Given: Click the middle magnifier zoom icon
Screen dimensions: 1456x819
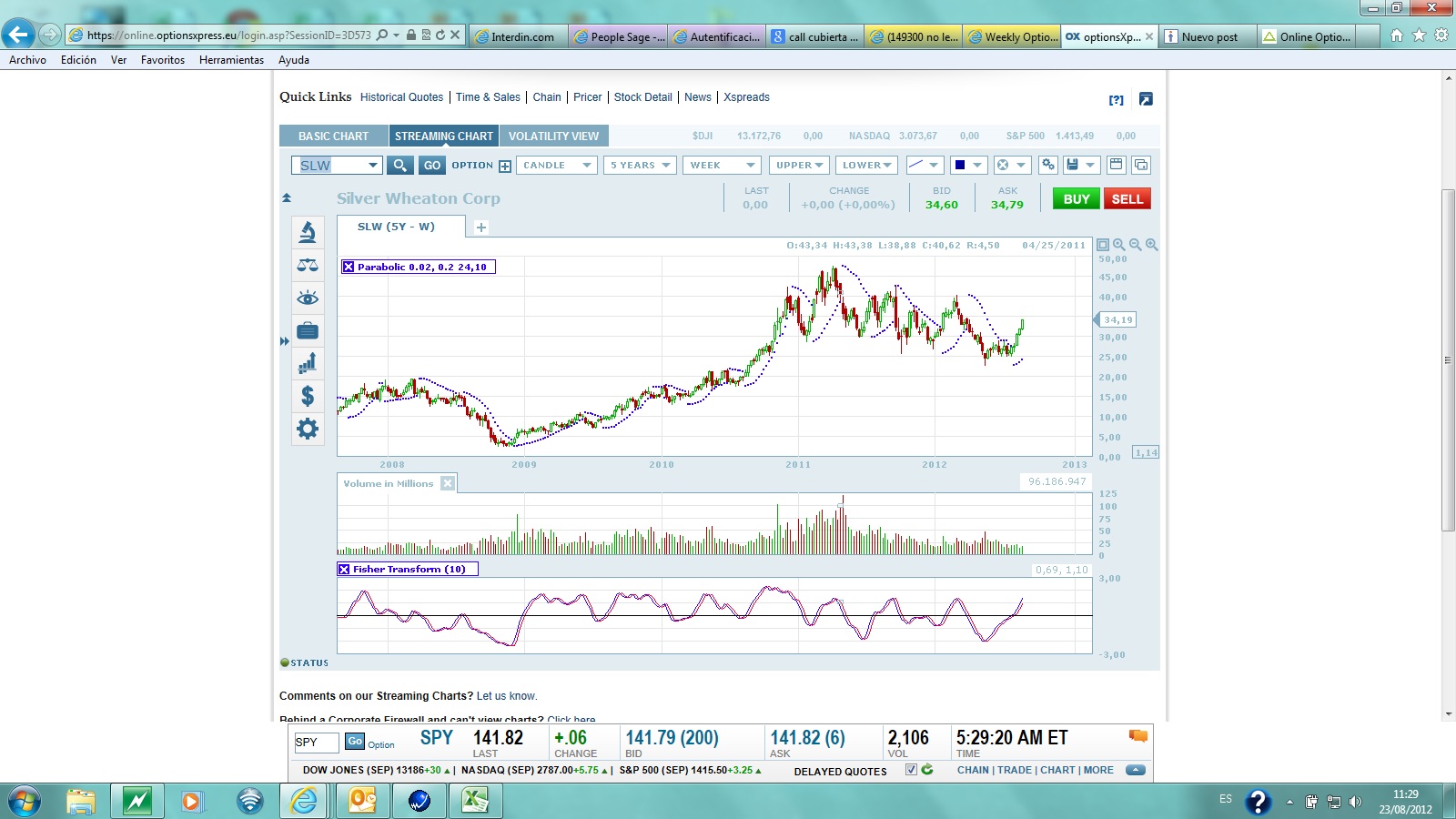Looking at the screenshot, I should pos(1136,245).
